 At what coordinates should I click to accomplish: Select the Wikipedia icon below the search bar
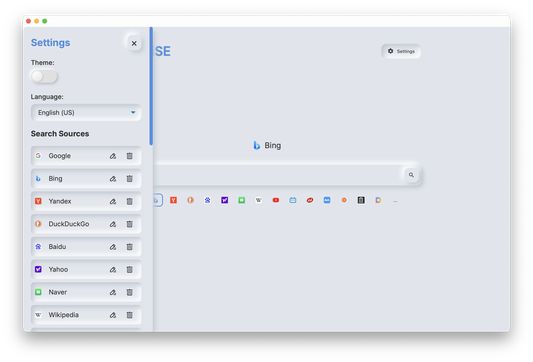click(x=259, y=200)
